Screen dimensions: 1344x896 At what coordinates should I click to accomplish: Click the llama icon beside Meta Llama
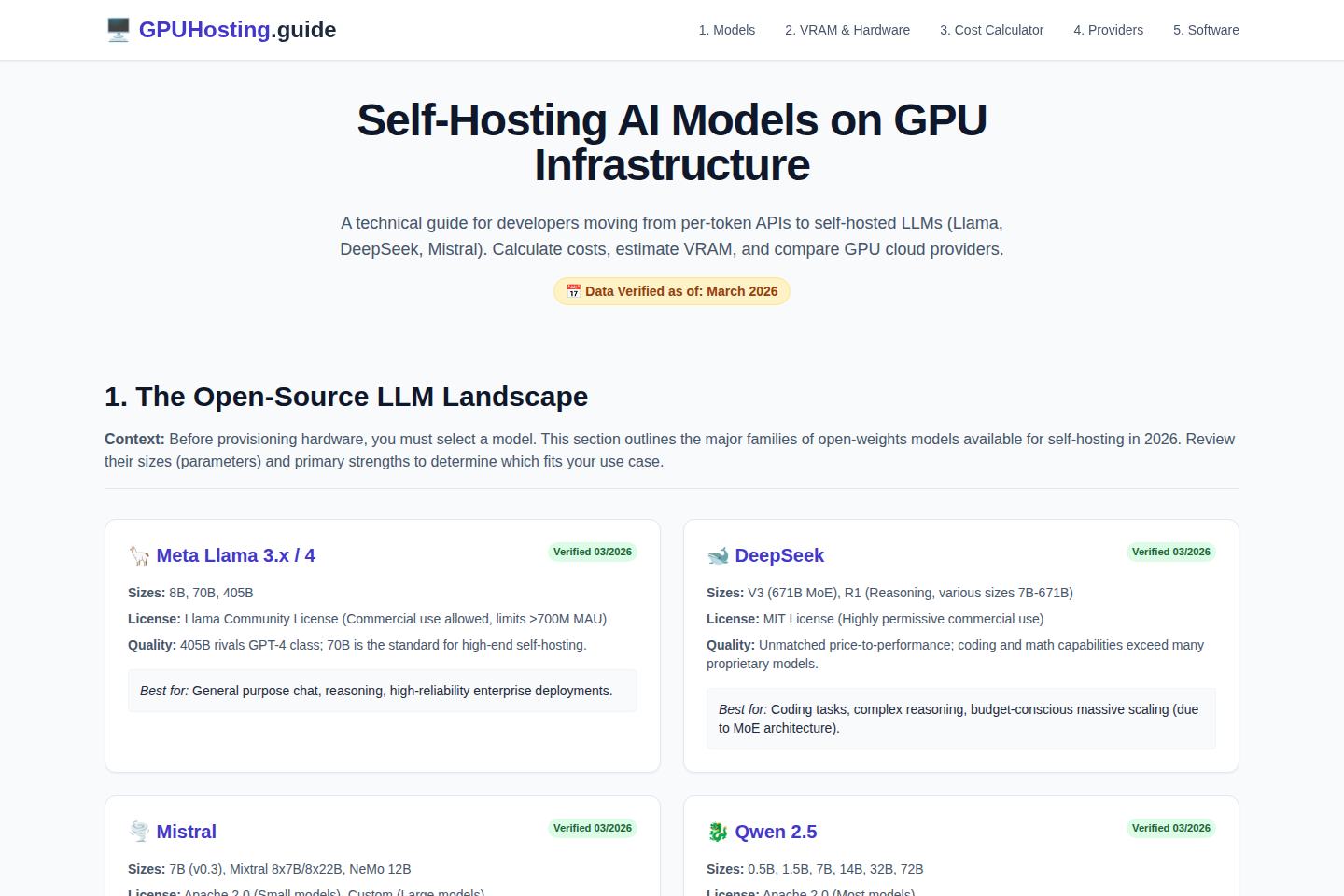pyautogui.click(x=139, y=556)
